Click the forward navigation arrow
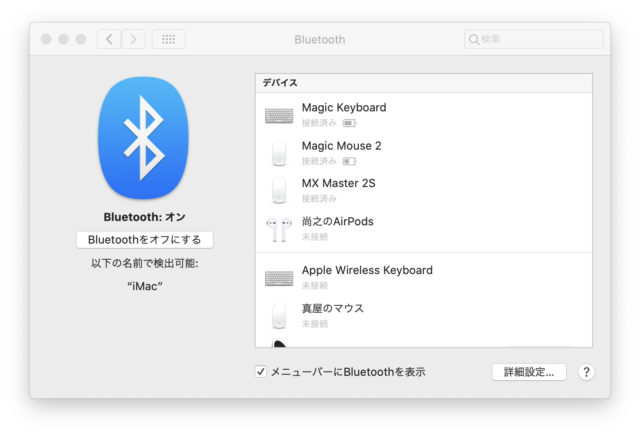The image size is (640, 435). pos(133,39)
